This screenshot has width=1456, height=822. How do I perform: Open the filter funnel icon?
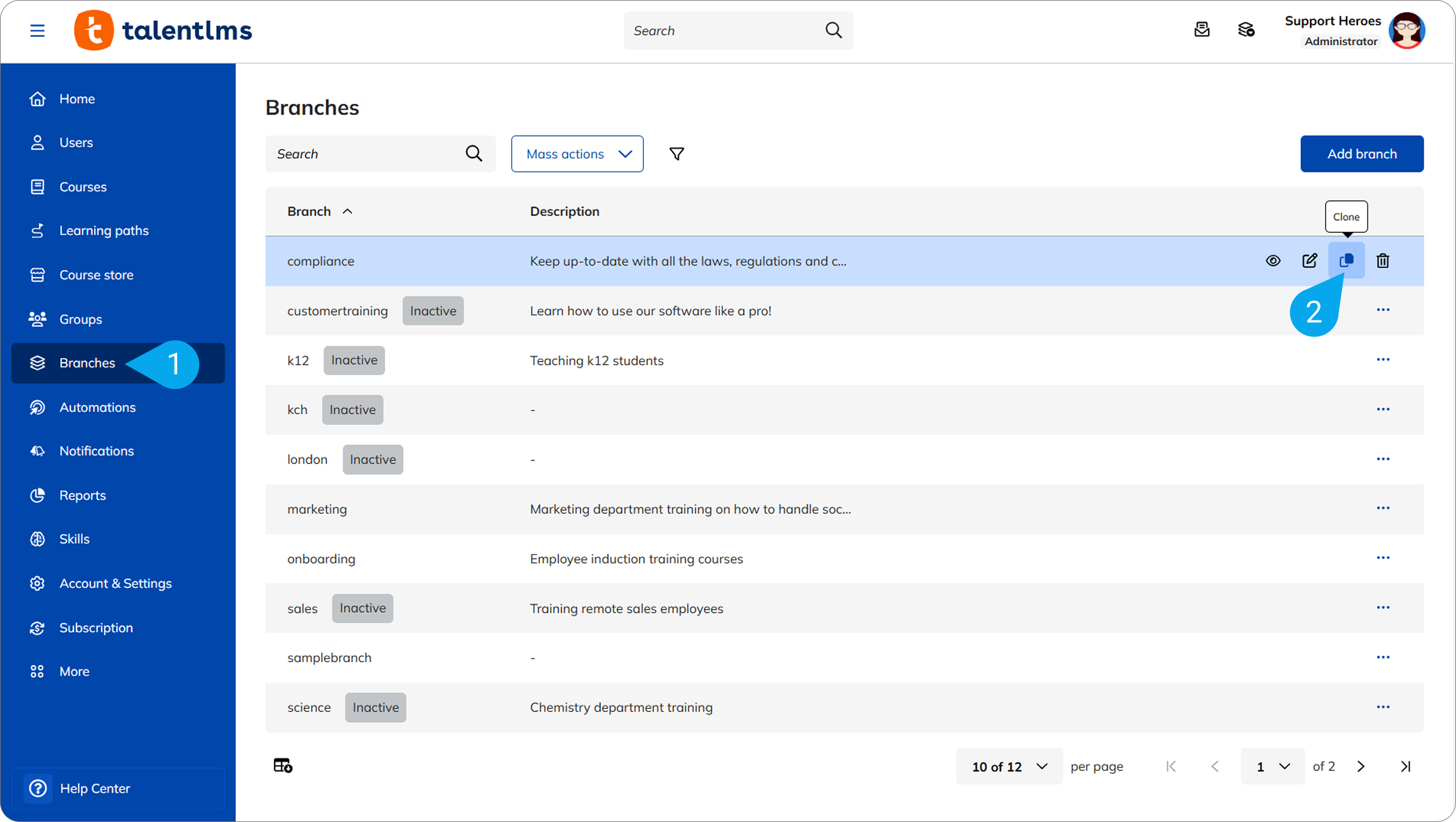point(677,154)
